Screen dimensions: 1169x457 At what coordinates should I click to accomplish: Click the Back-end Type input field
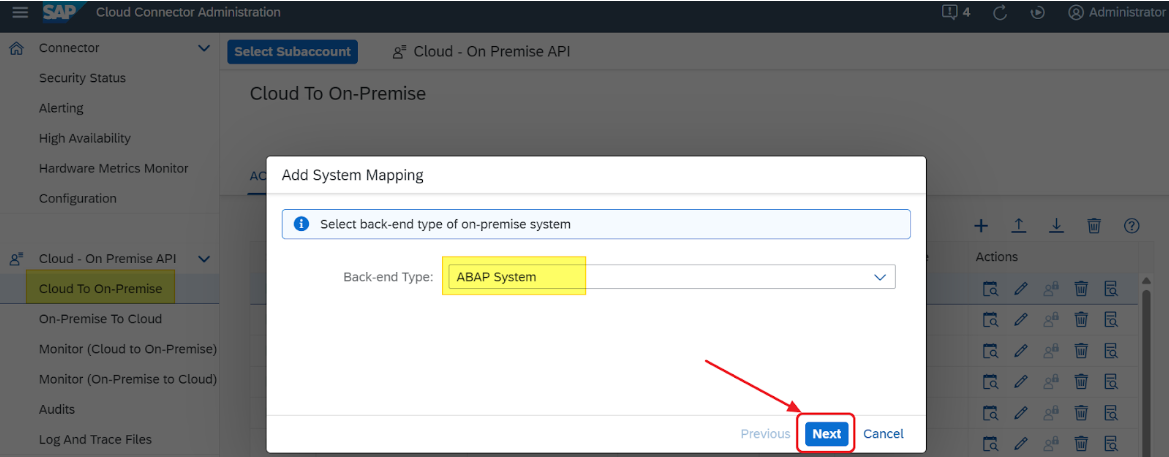pyautogui.click(x=650, y=277)
